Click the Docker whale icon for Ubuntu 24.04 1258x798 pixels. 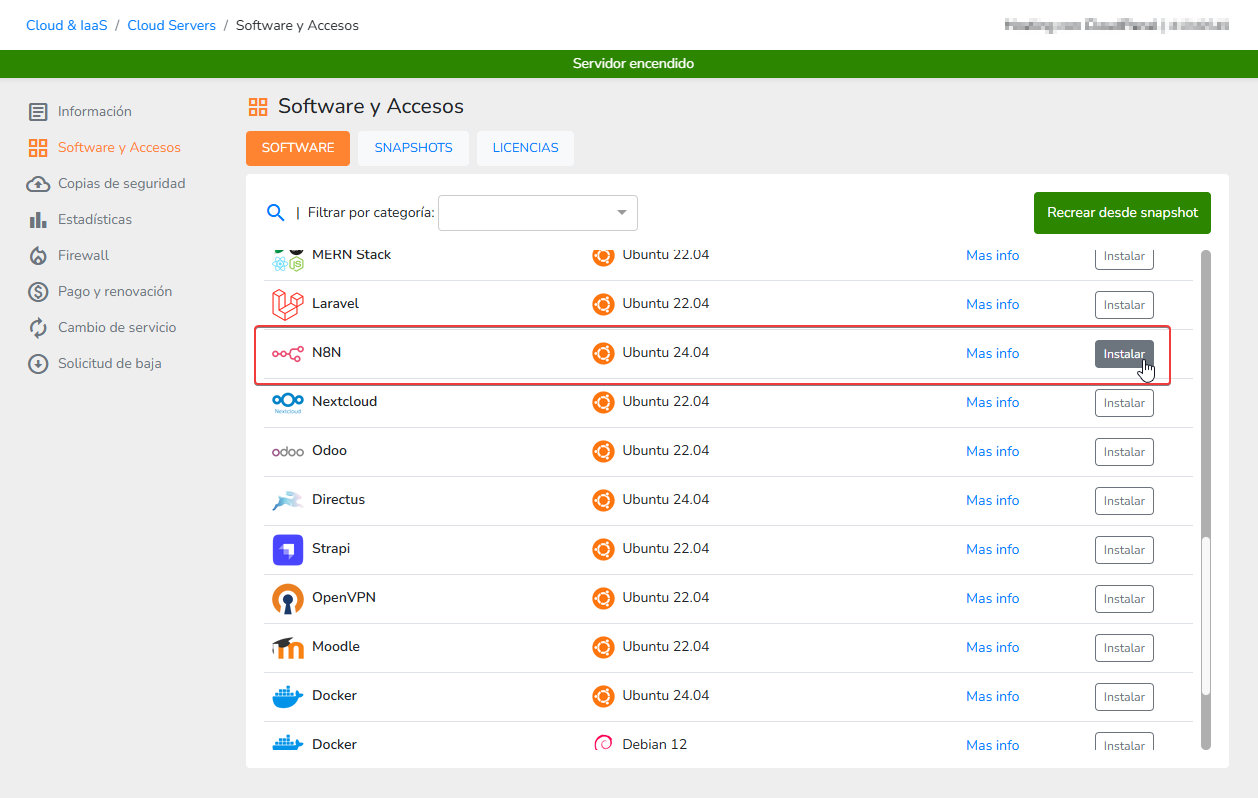point(288,697)
